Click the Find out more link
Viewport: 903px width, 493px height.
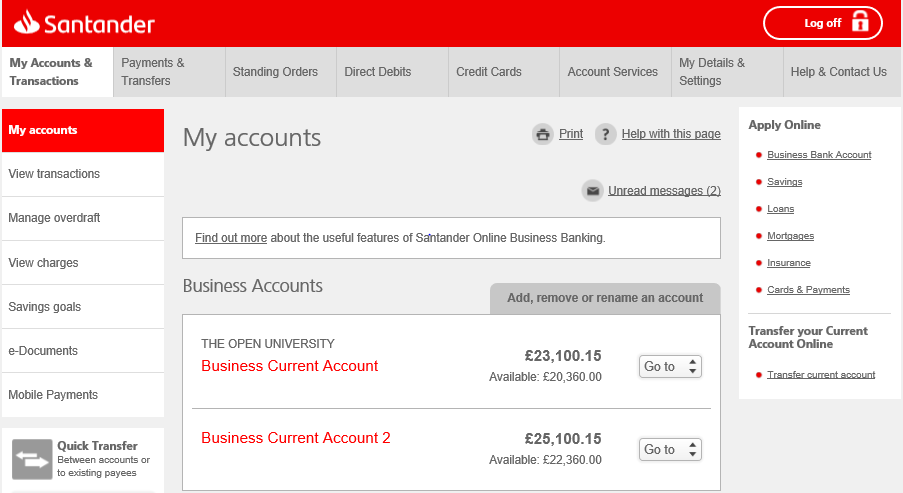(x=231, y=238)
